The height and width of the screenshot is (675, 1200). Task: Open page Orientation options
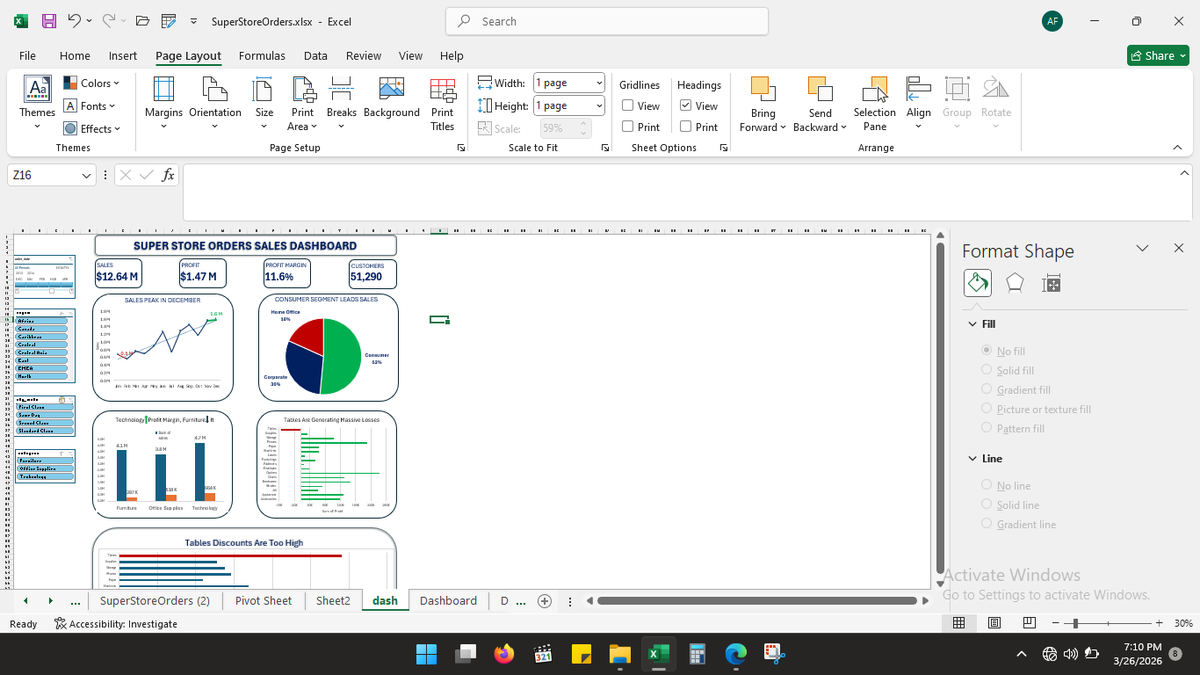point(215,105)
